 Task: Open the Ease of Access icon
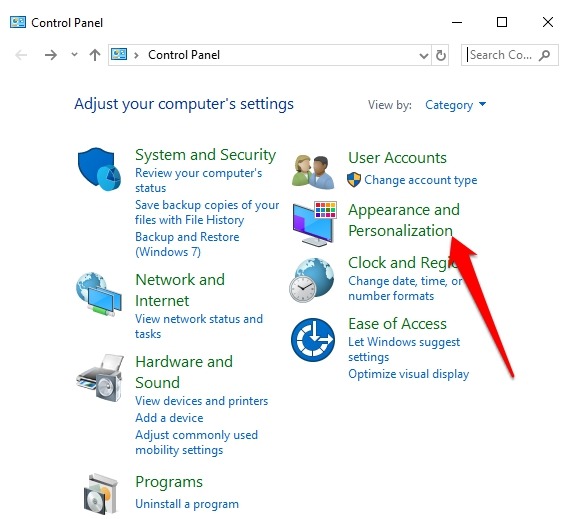pos(313,340)
